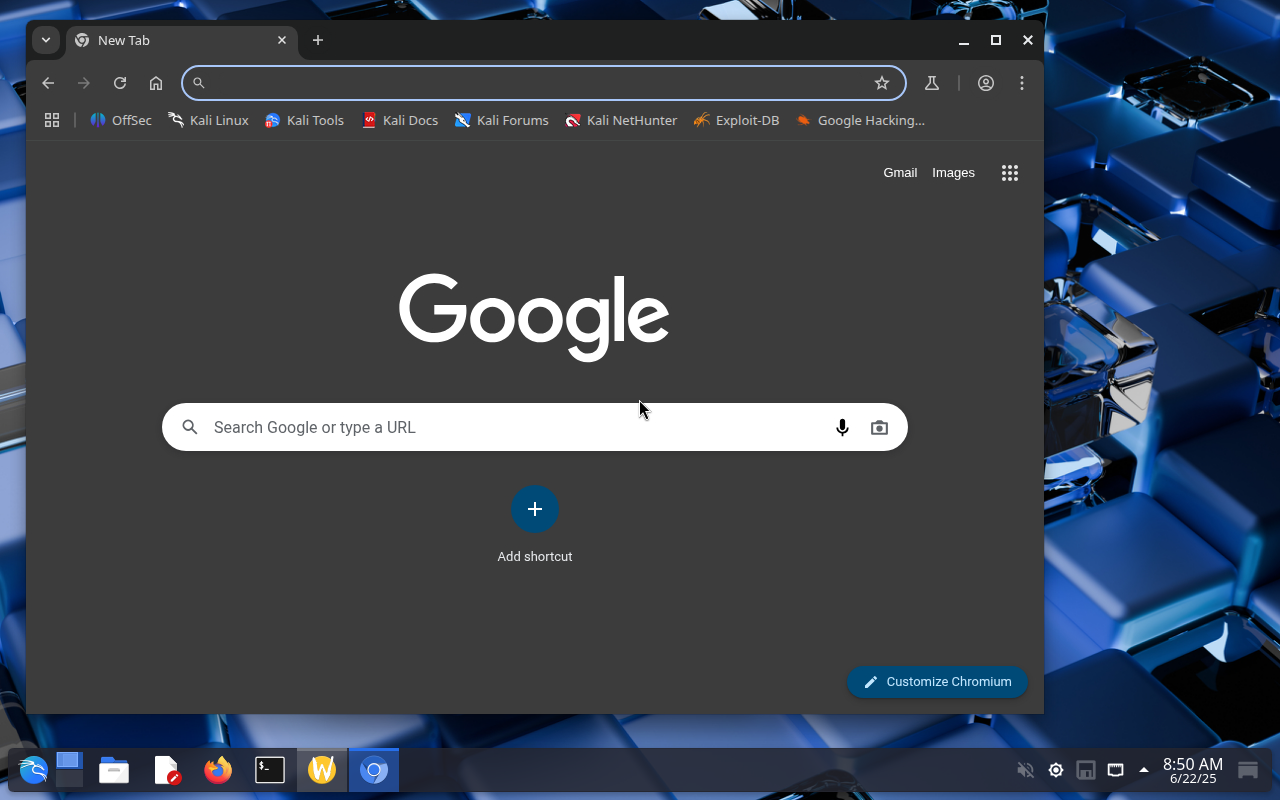The height and width of the screenshot is (800, 1280).
Task: Click the show desktop button
Action: pyautogui.click(x=1248, y=770)
